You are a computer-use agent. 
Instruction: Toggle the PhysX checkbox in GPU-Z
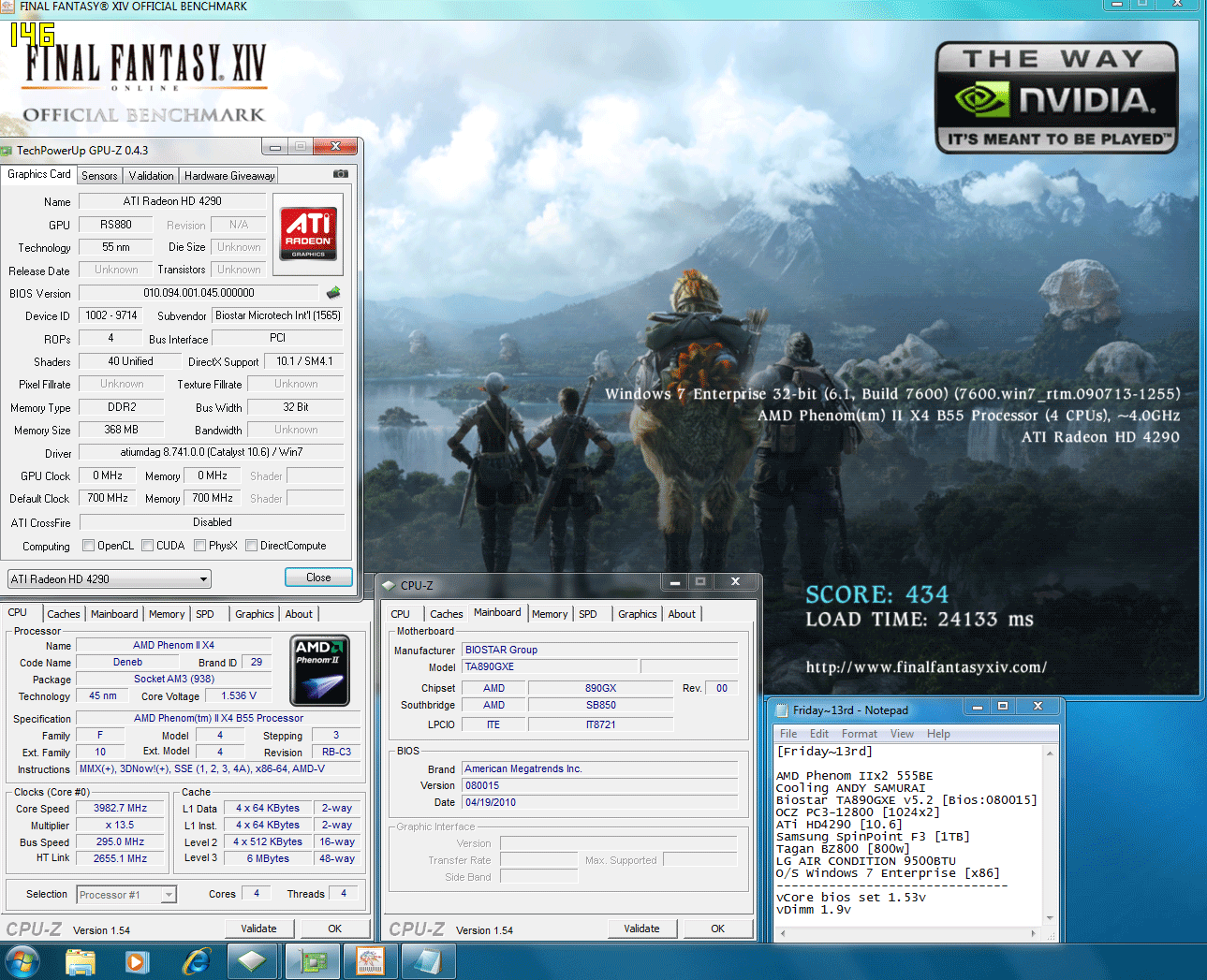click(199, 546)
